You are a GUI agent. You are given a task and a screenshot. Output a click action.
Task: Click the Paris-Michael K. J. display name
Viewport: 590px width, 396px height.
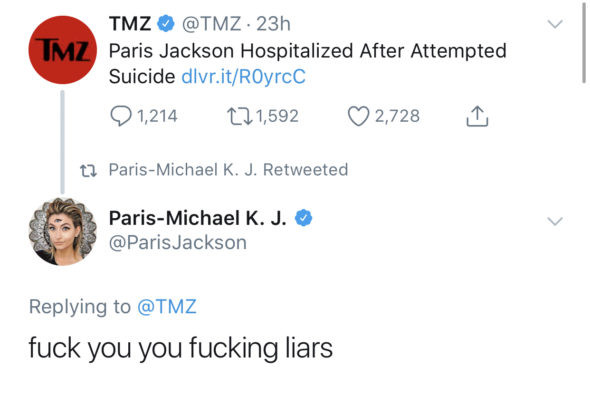[x=198, y=218]
